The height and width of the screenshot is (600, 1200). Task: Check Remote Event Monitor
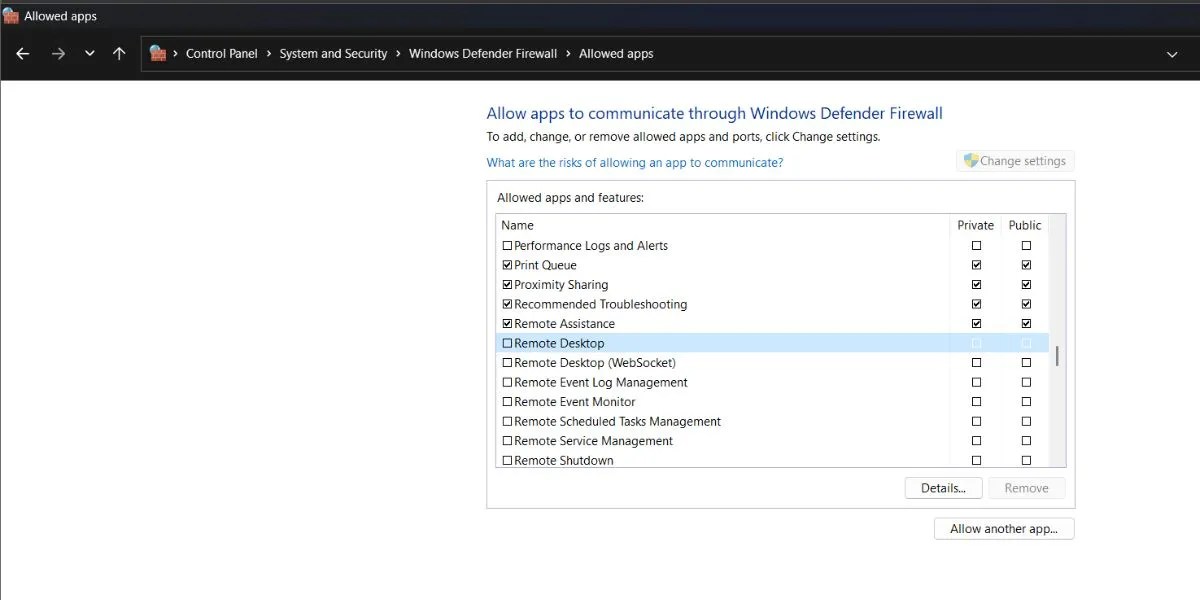tap(507, 401)
